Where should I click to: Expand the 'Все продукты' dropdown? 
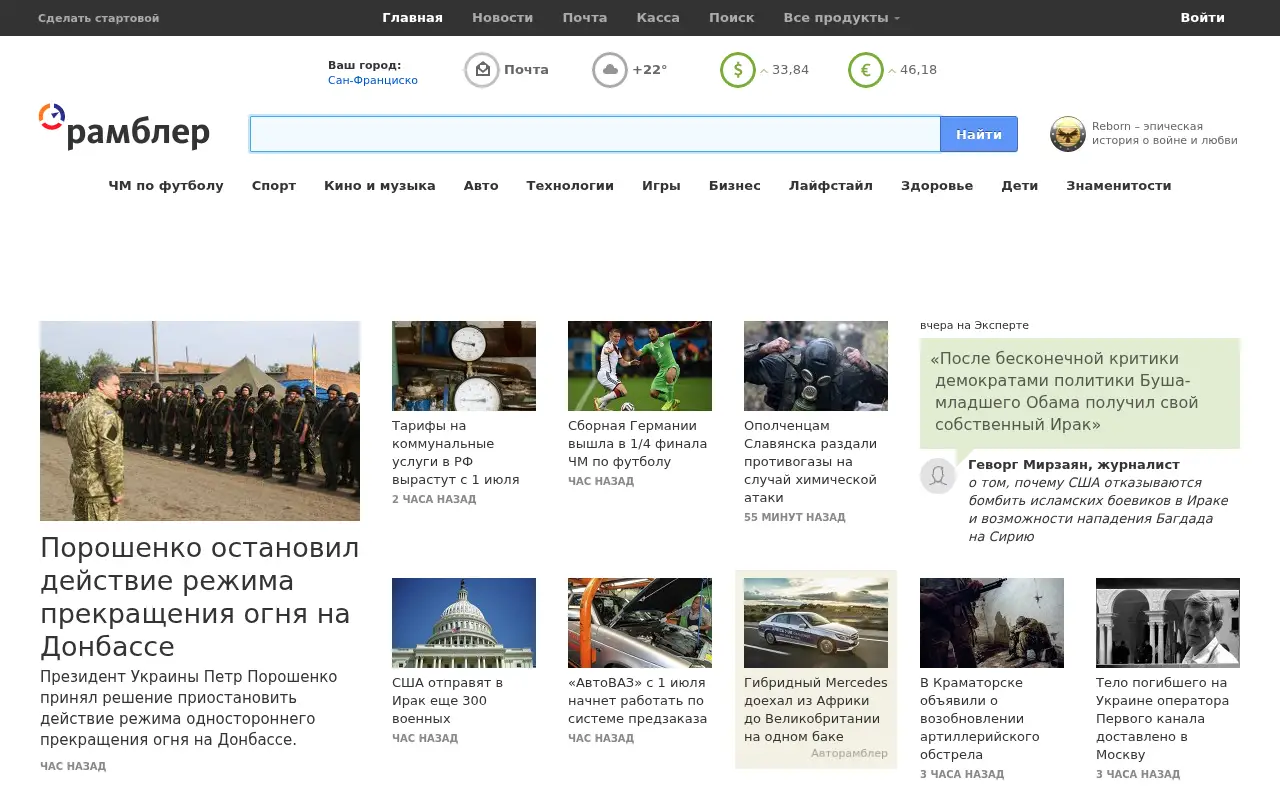(x=841, y=18)
